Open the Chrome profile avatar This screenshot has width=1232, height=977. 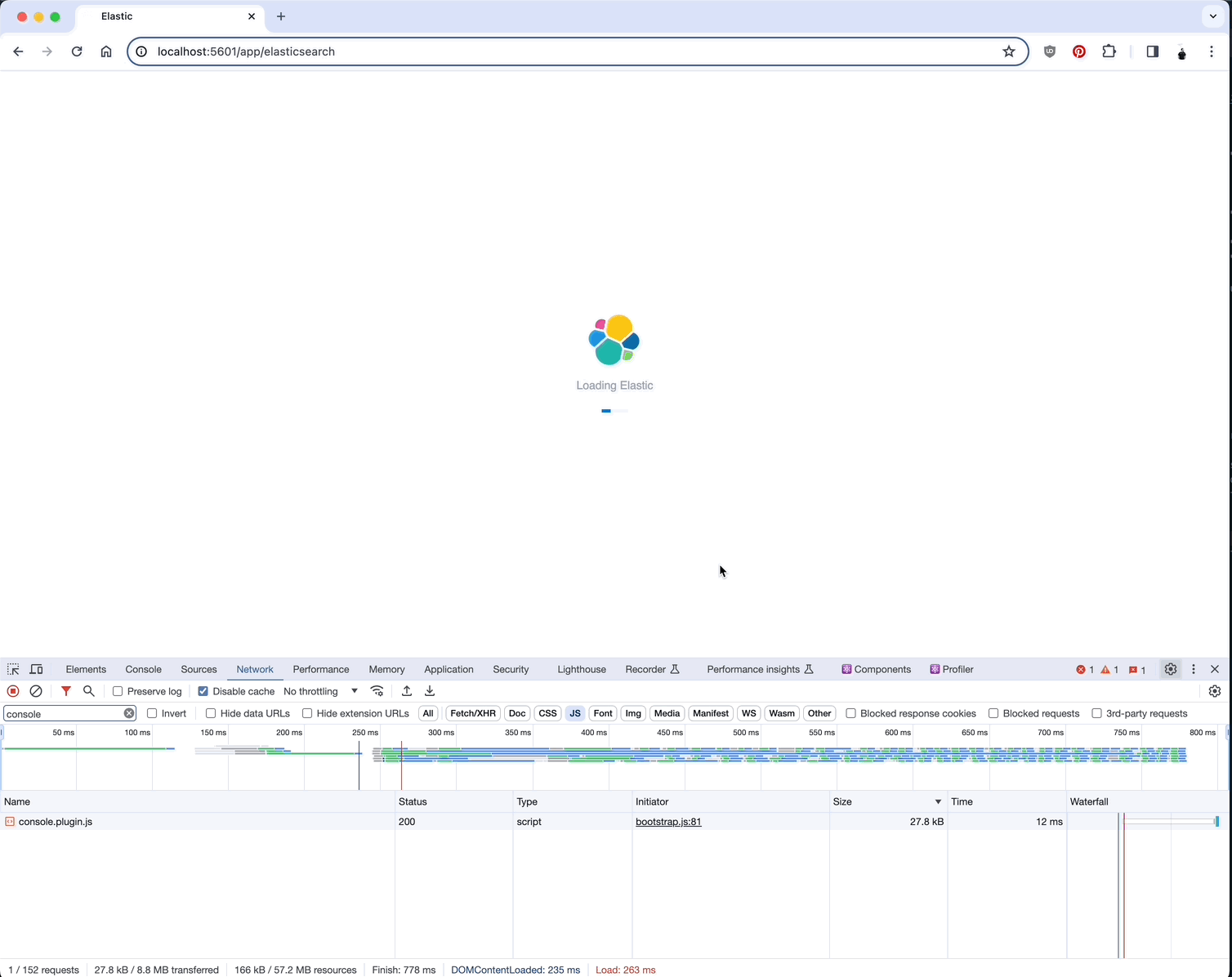[x=1182, y=51]
